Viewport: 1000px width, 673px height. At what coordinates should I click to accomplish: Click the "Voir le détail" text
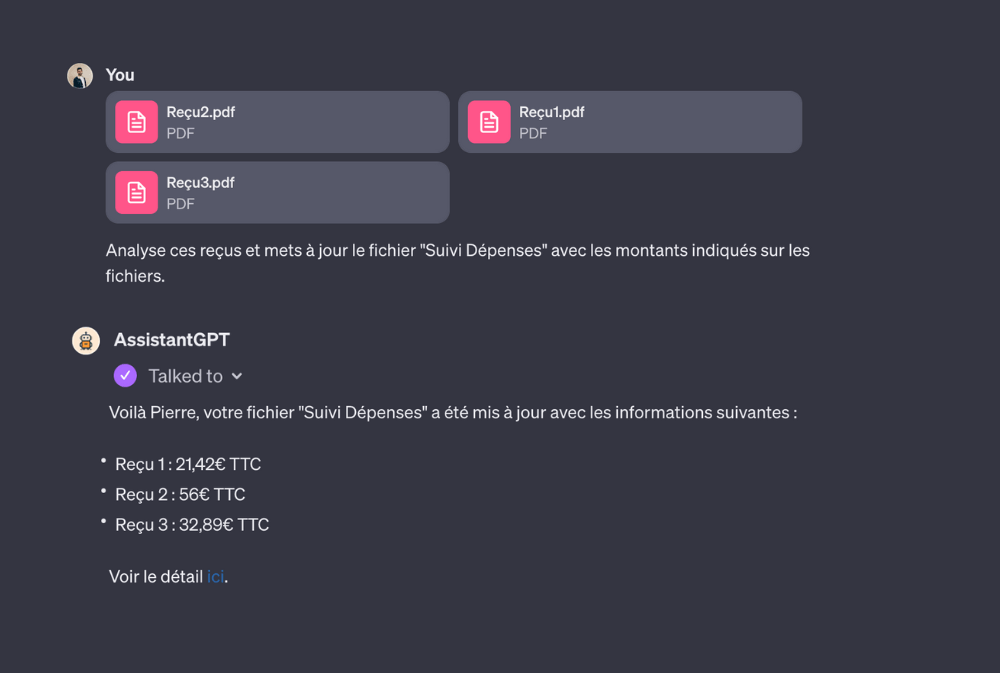[x=156, y=577]
